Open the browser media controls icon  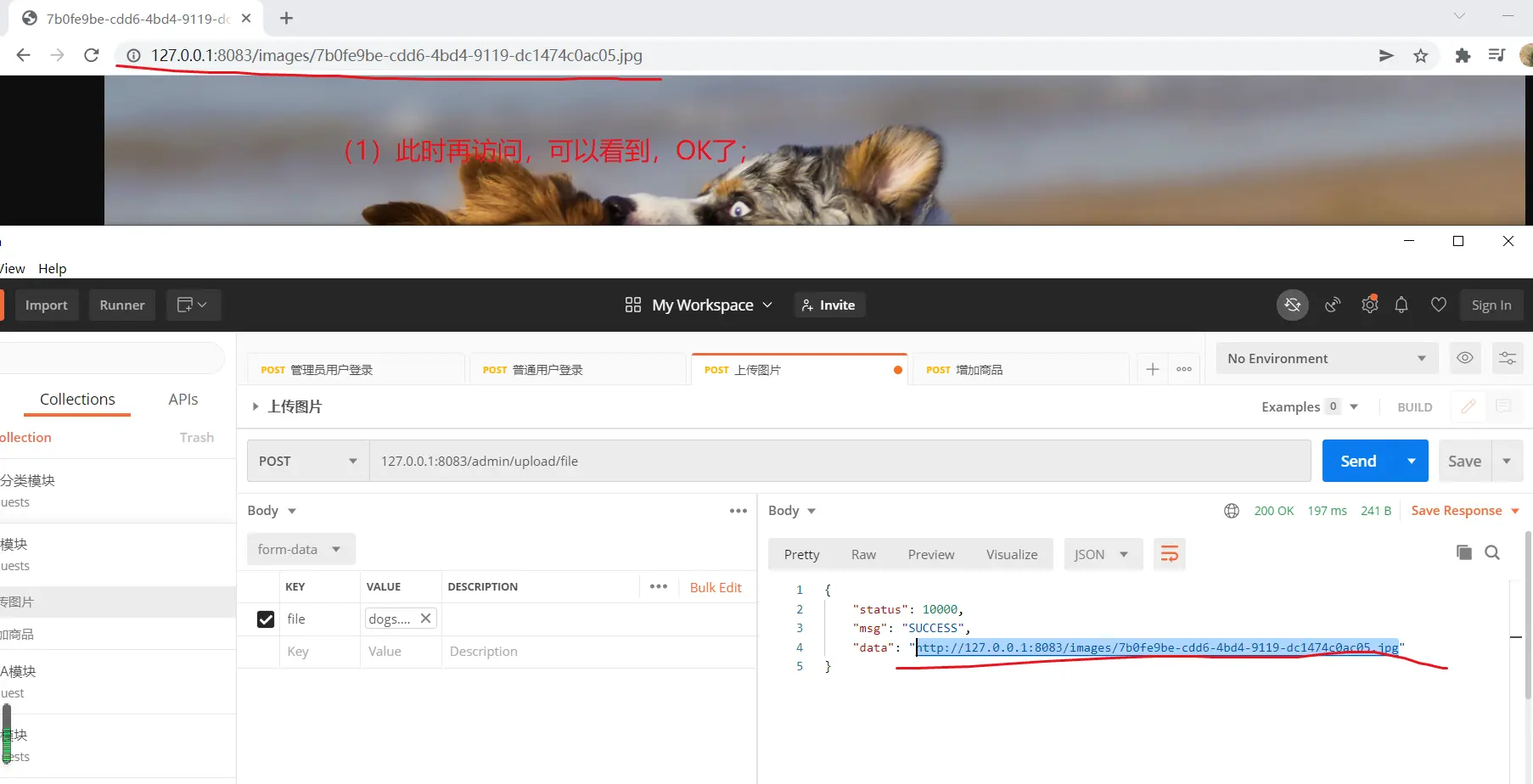[x=1496, y=56]
